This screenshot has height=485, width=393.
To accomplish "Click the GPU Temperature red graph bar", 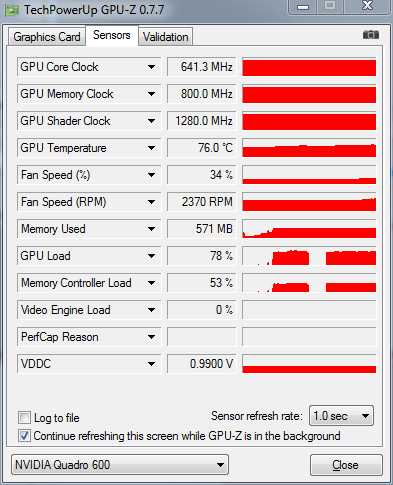I will pyautogui.click(x=309, y=148).
